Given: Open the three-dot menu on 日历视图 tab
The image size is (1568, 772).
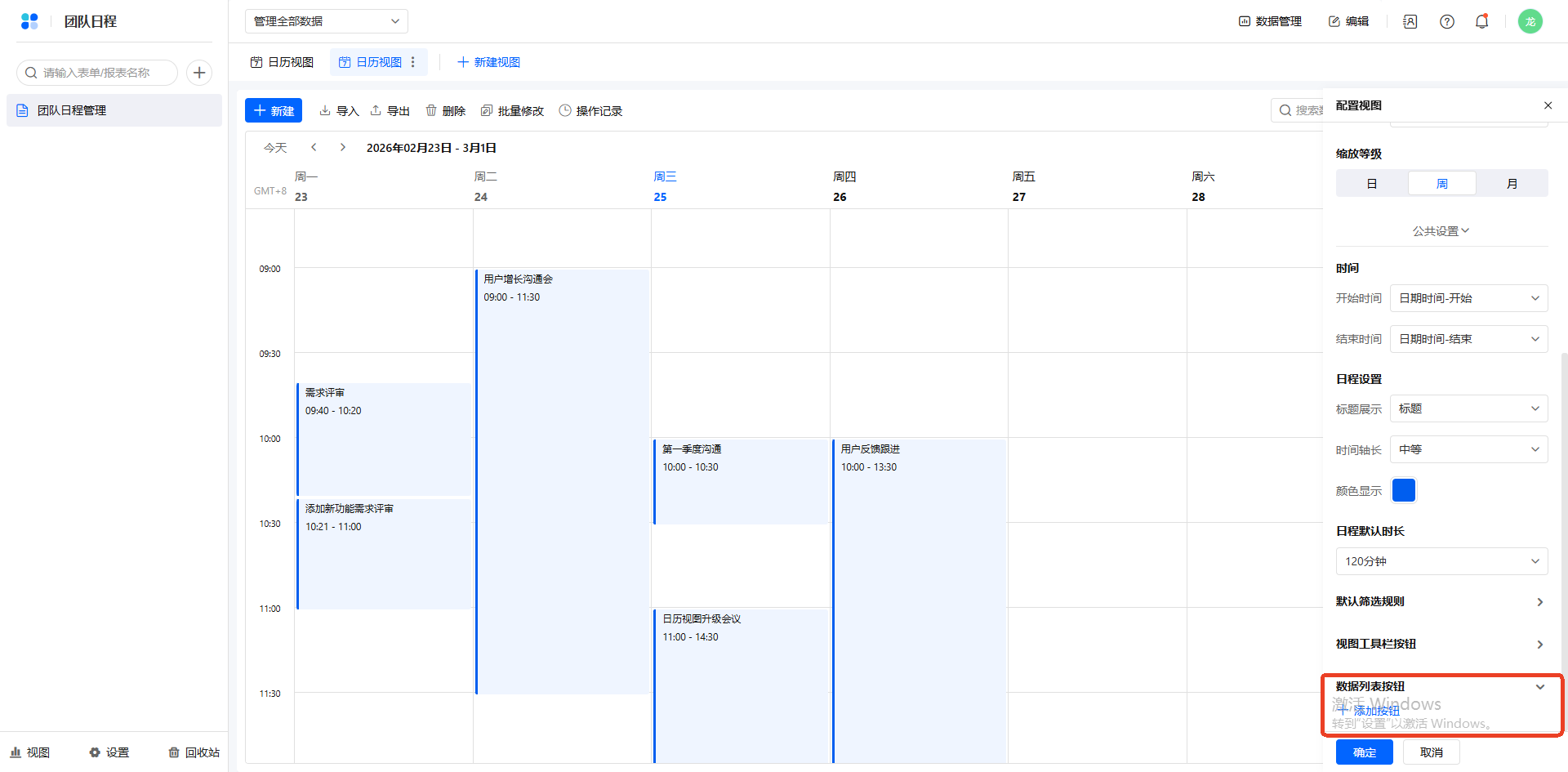Looking at the screenshot, I should [413, 62].
